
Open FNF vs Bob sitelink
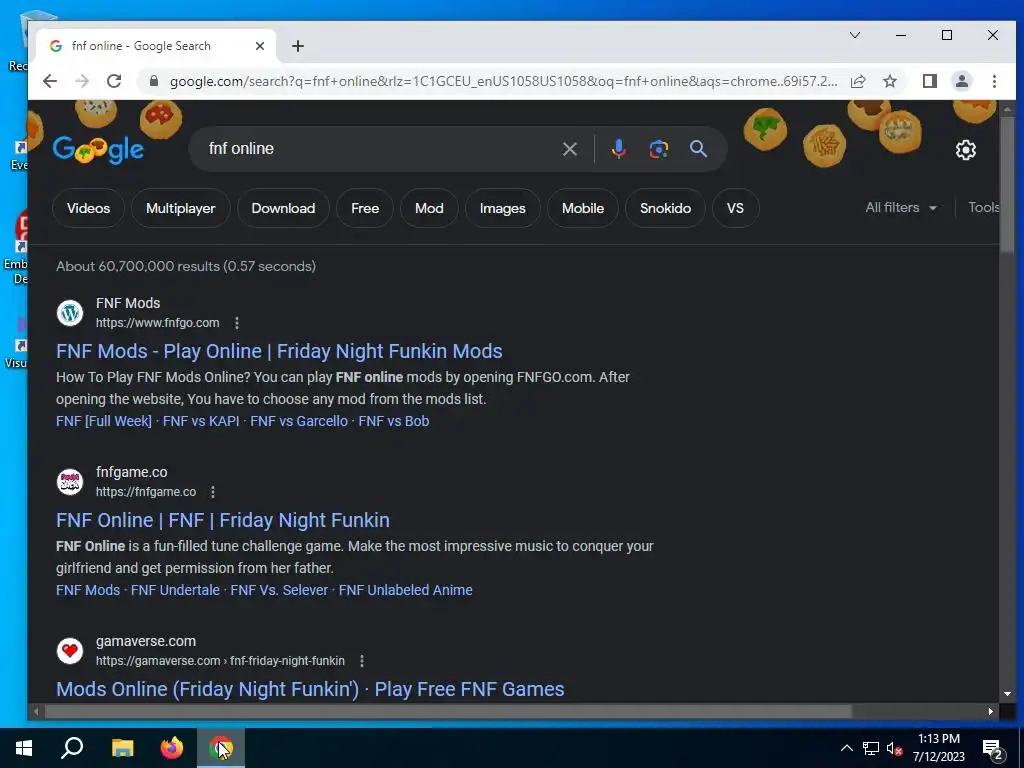394,421
